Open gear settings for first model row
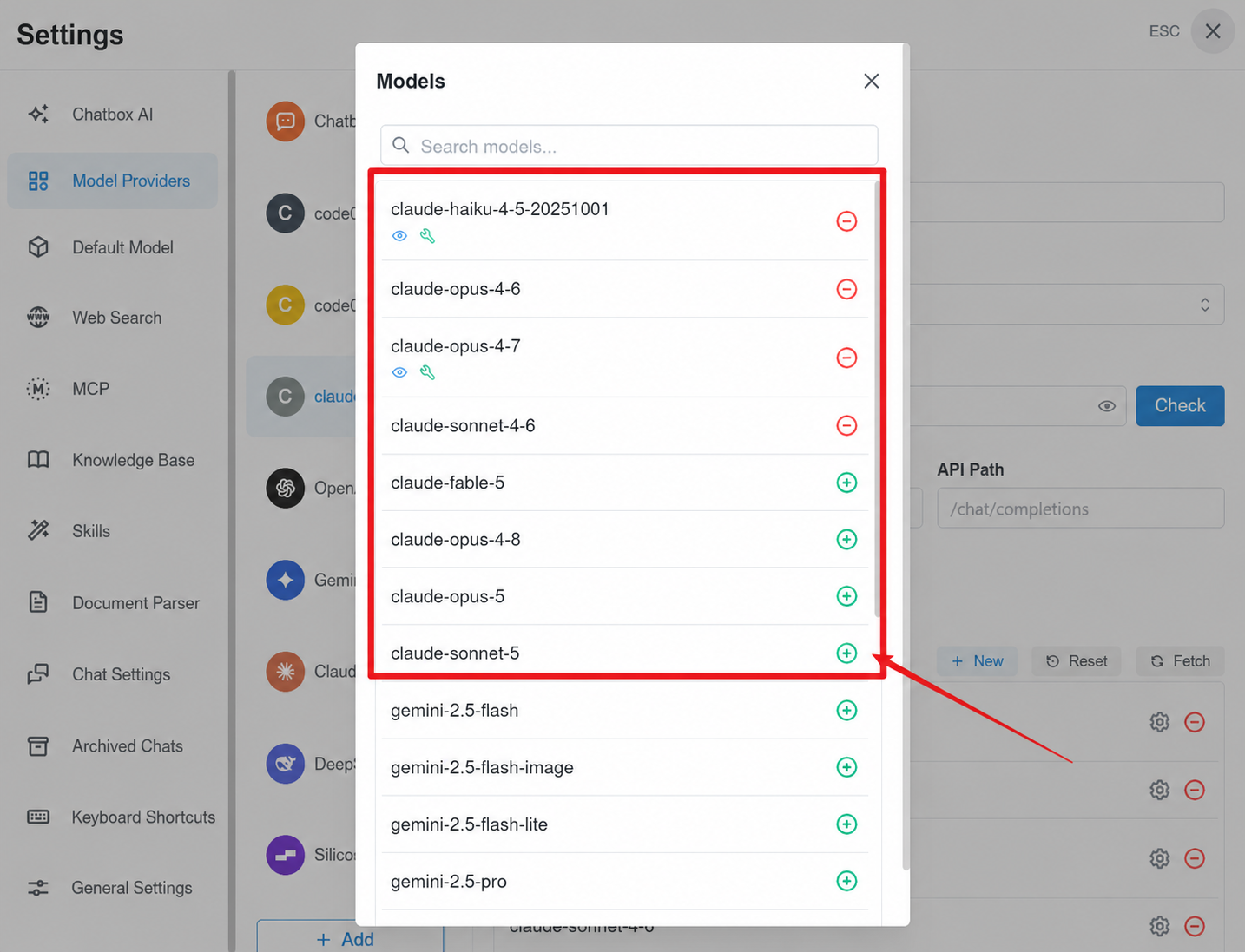 (x=1160, y=722)
